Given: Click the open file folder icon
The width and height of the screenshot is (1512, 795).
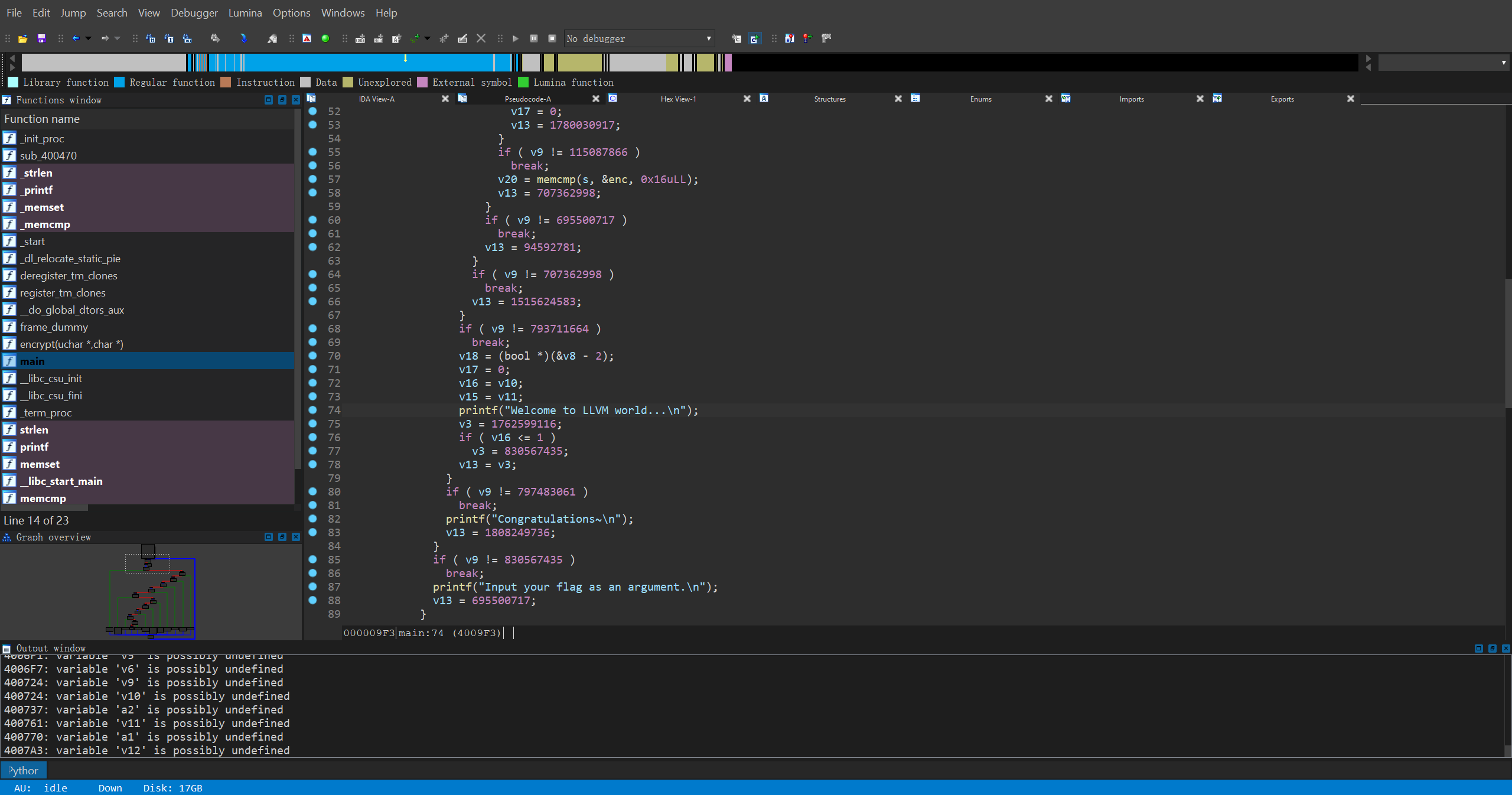Looking at the screenshot, I should point(23,38).
